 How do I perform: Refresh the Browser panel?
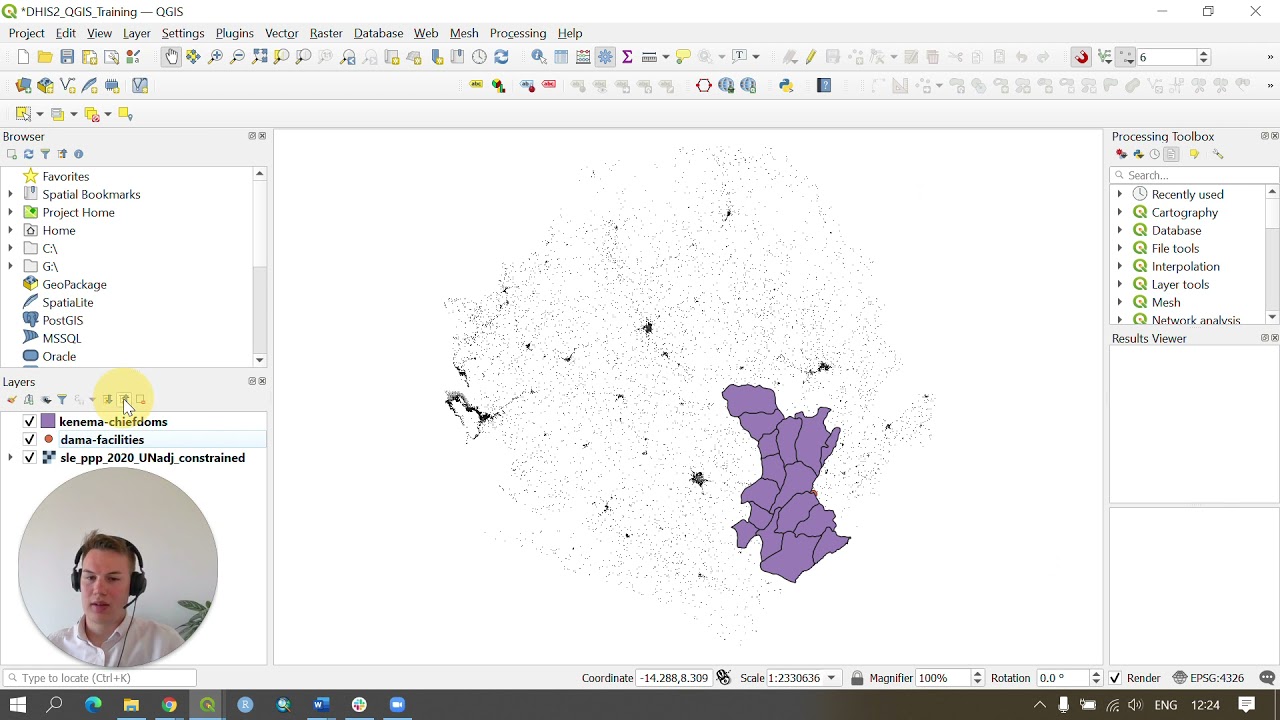click(28, 154)
